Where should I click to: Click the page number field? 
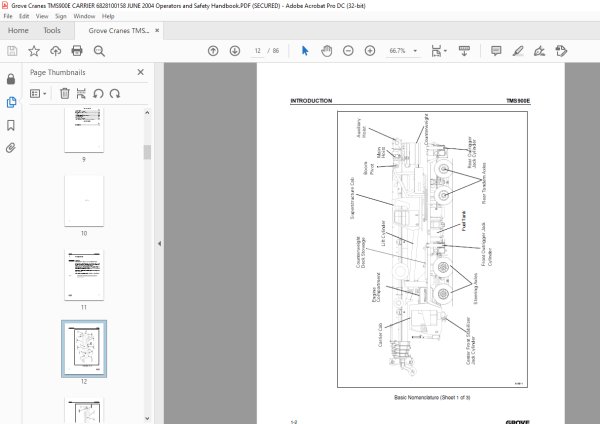coord(258,51)
